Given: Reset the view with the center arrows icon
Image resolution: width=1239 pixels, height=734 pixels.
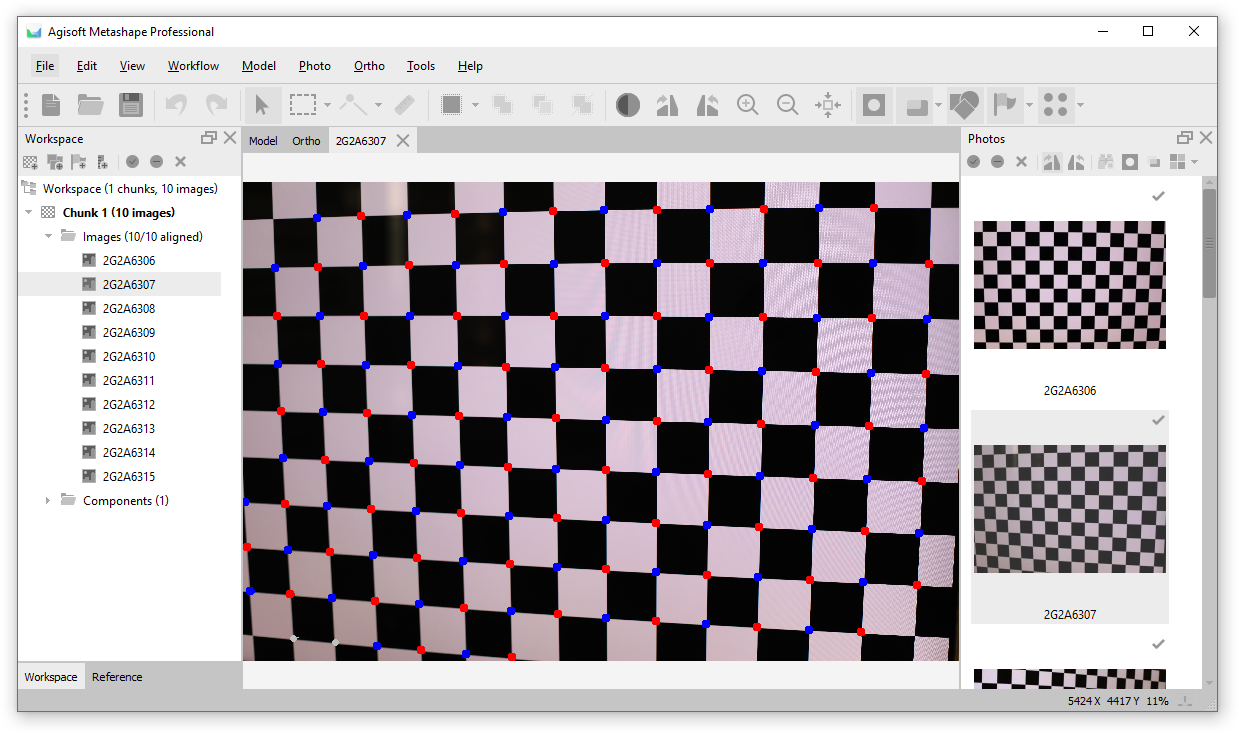Looking at the screenshot, I should (x=828, y=104).
